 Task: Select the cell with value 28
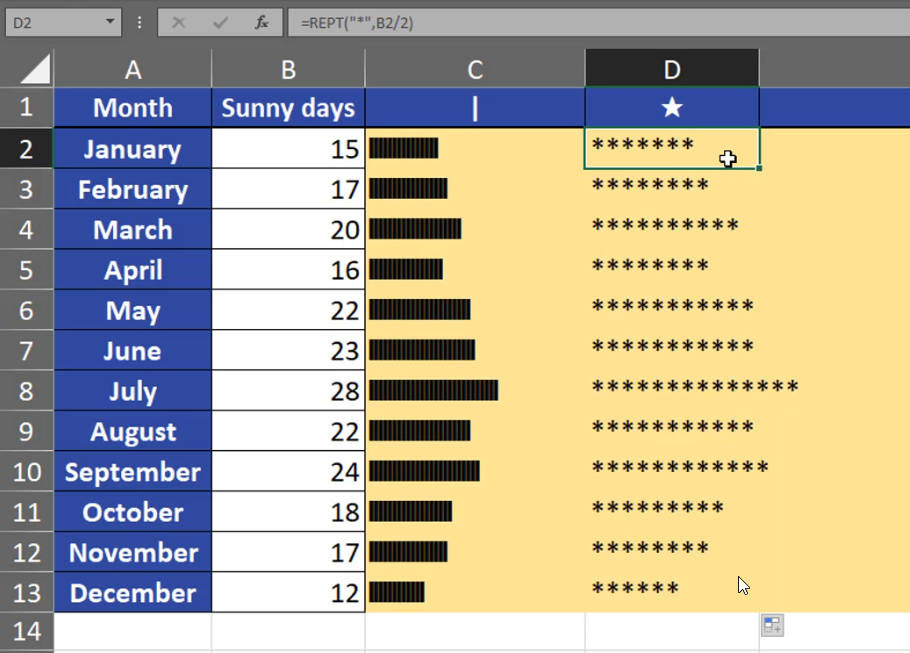[288, 391]
